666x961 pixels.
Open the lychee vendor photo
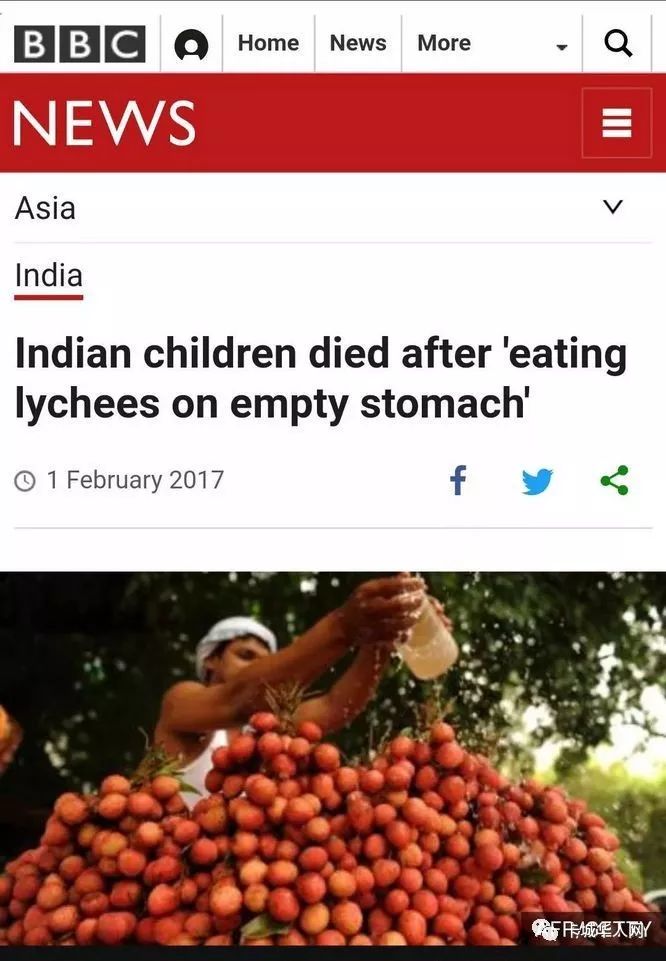[x=333, y=759]
